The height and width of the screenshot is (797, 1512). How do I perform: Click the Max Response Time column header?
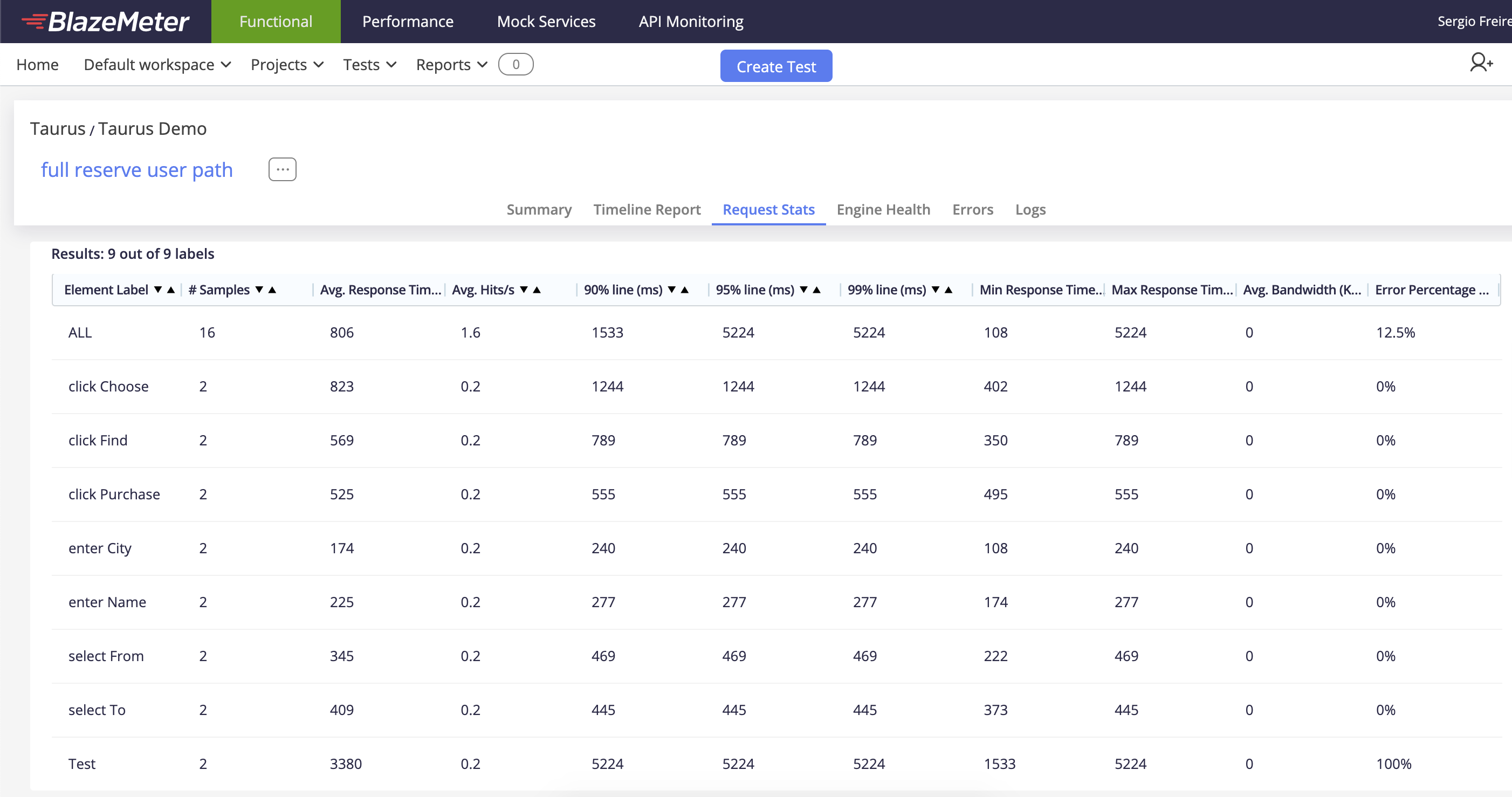tap(1172, 290)
